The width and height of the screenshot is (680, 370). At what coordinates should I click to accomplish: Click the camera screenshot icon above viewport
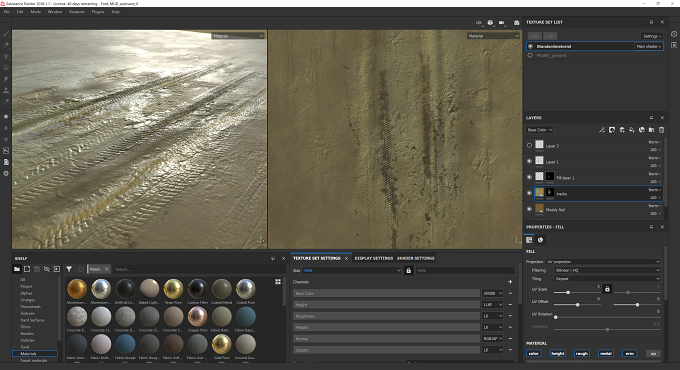click(517, 23)
